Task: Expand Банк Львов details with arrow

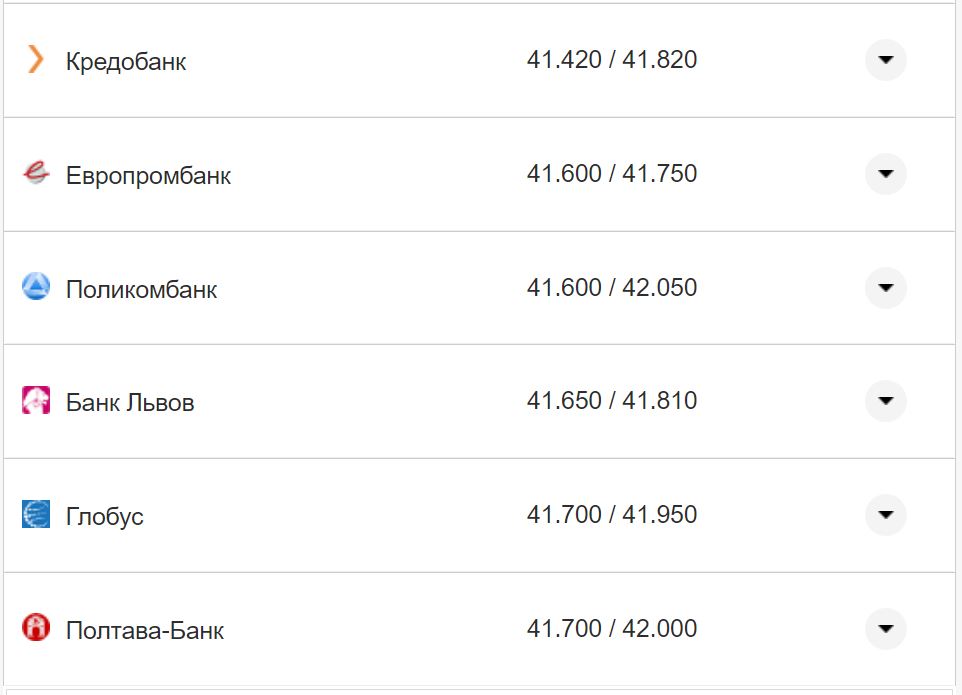Action: coord(885,401)
